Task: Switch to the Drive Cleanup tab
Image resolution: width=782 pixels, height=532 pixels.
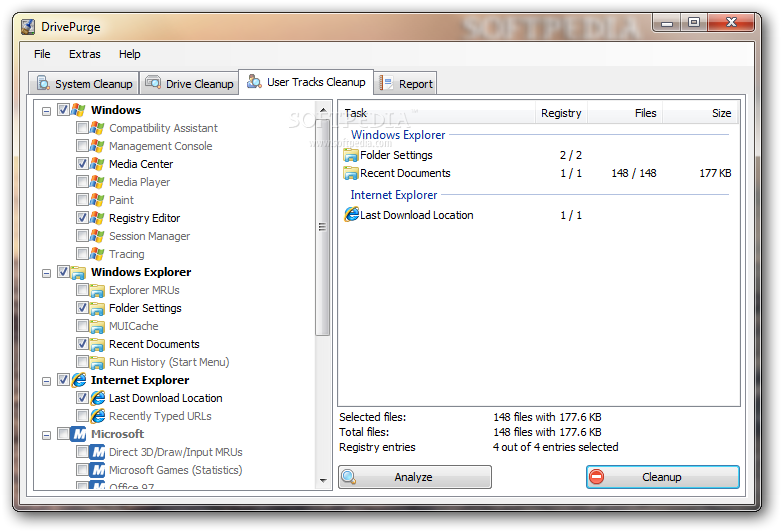Action: (x=190, y=83)
